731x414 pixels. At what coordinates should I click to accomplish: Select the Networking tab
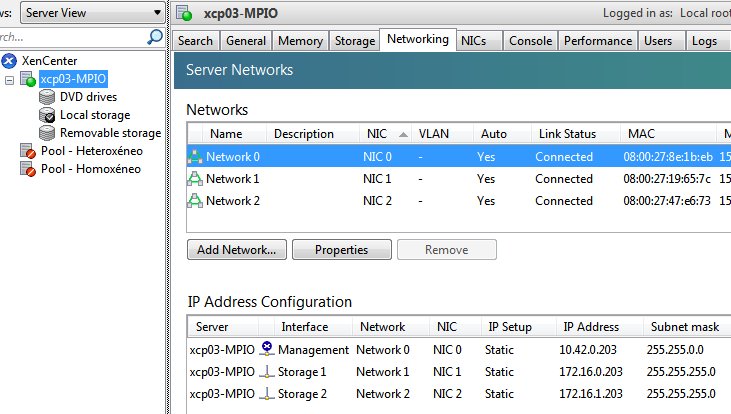tap(418, 39)
